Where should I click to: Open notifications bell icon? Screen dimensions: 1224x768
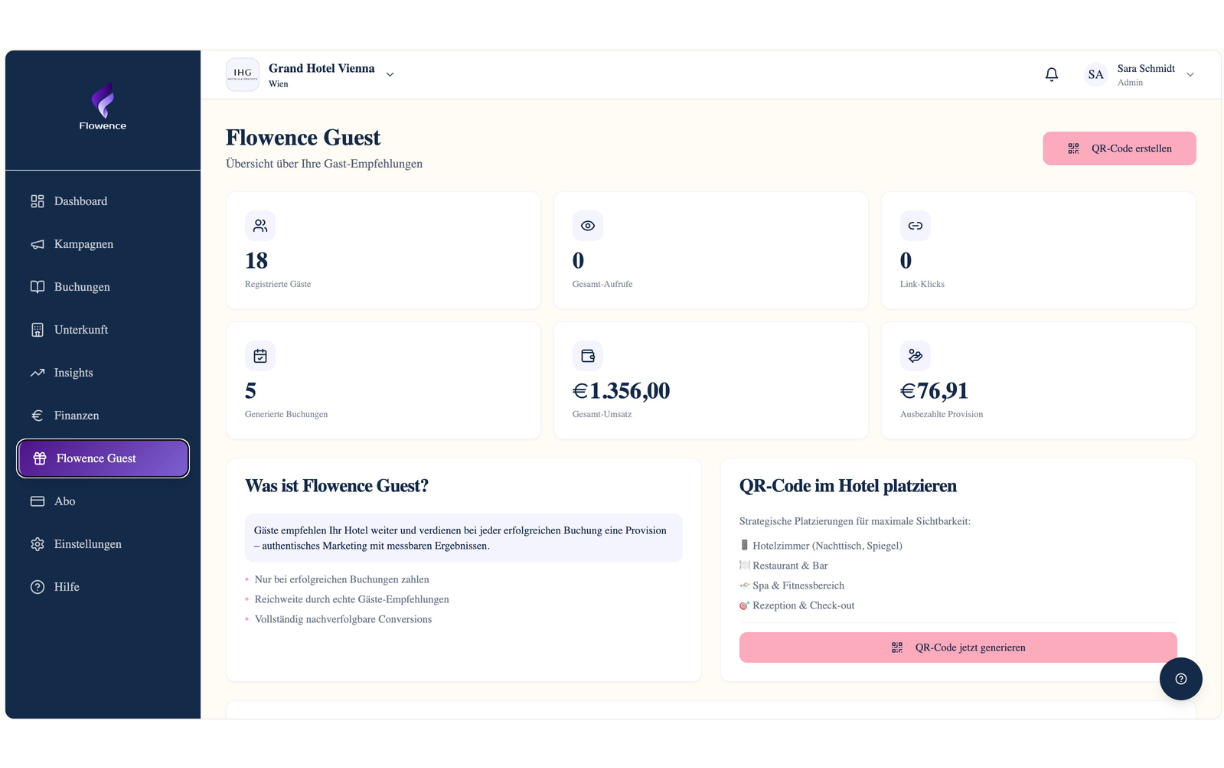click(x=1051, y=74)
